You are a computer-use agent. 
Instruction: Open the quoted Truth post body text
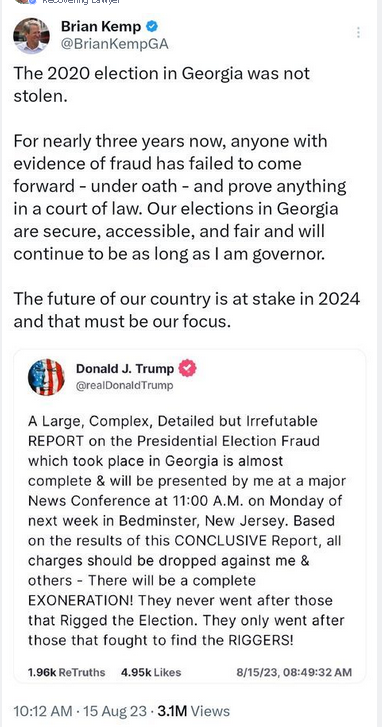tap(187, 530)
